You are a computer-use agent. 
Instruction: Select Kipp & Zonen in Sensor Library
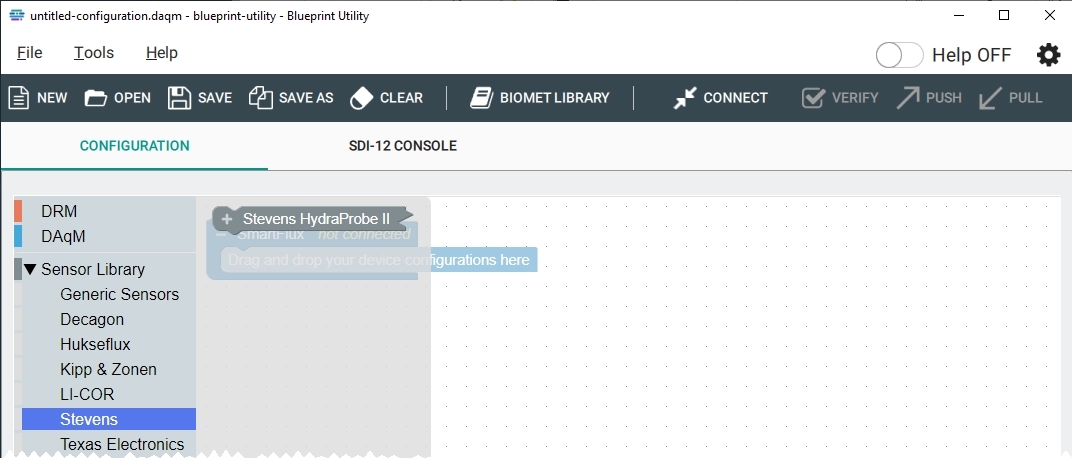pyautogui.click(x=109, y=370)
